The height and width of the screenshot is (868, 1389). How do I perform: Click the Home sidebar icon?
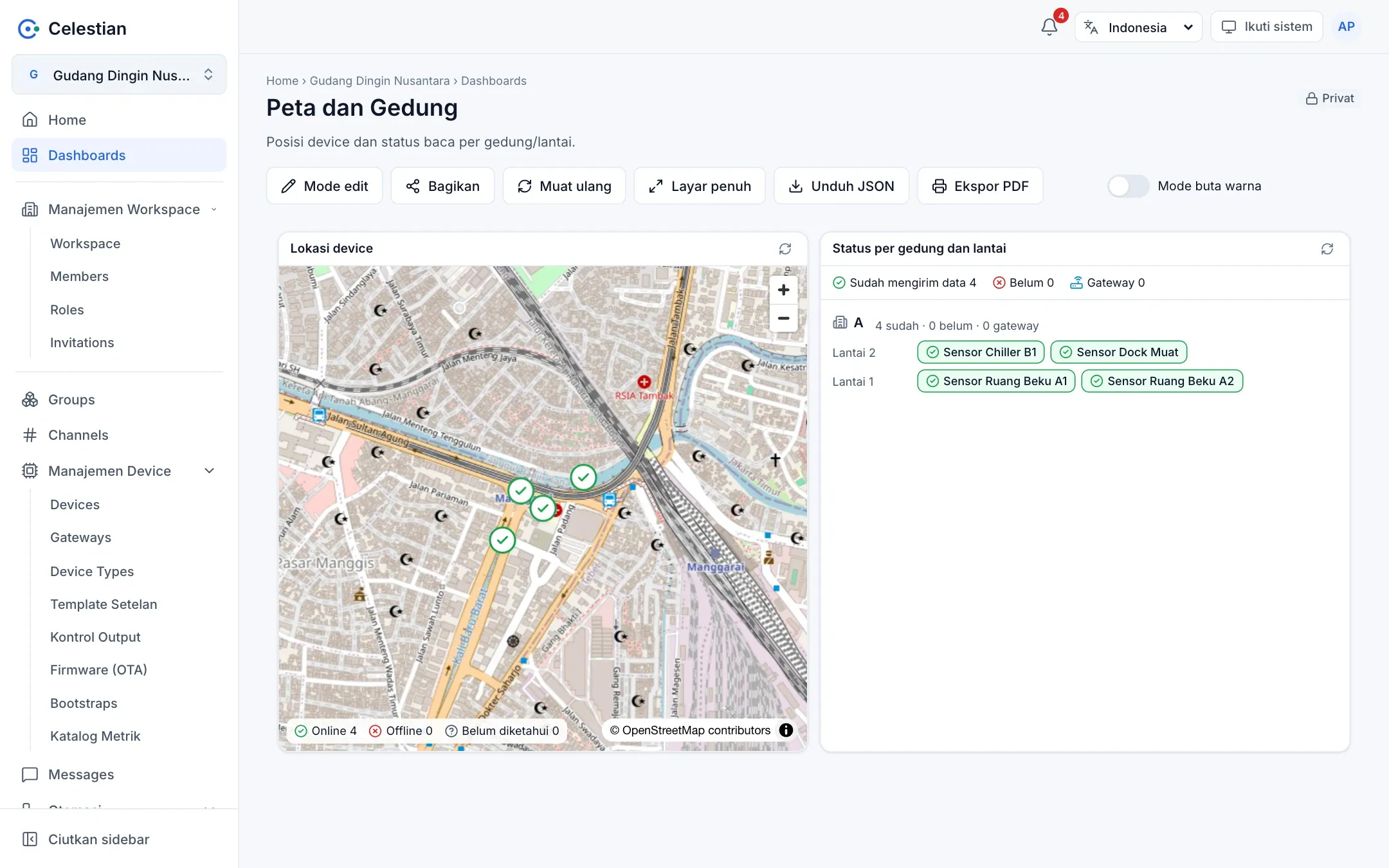30,120
